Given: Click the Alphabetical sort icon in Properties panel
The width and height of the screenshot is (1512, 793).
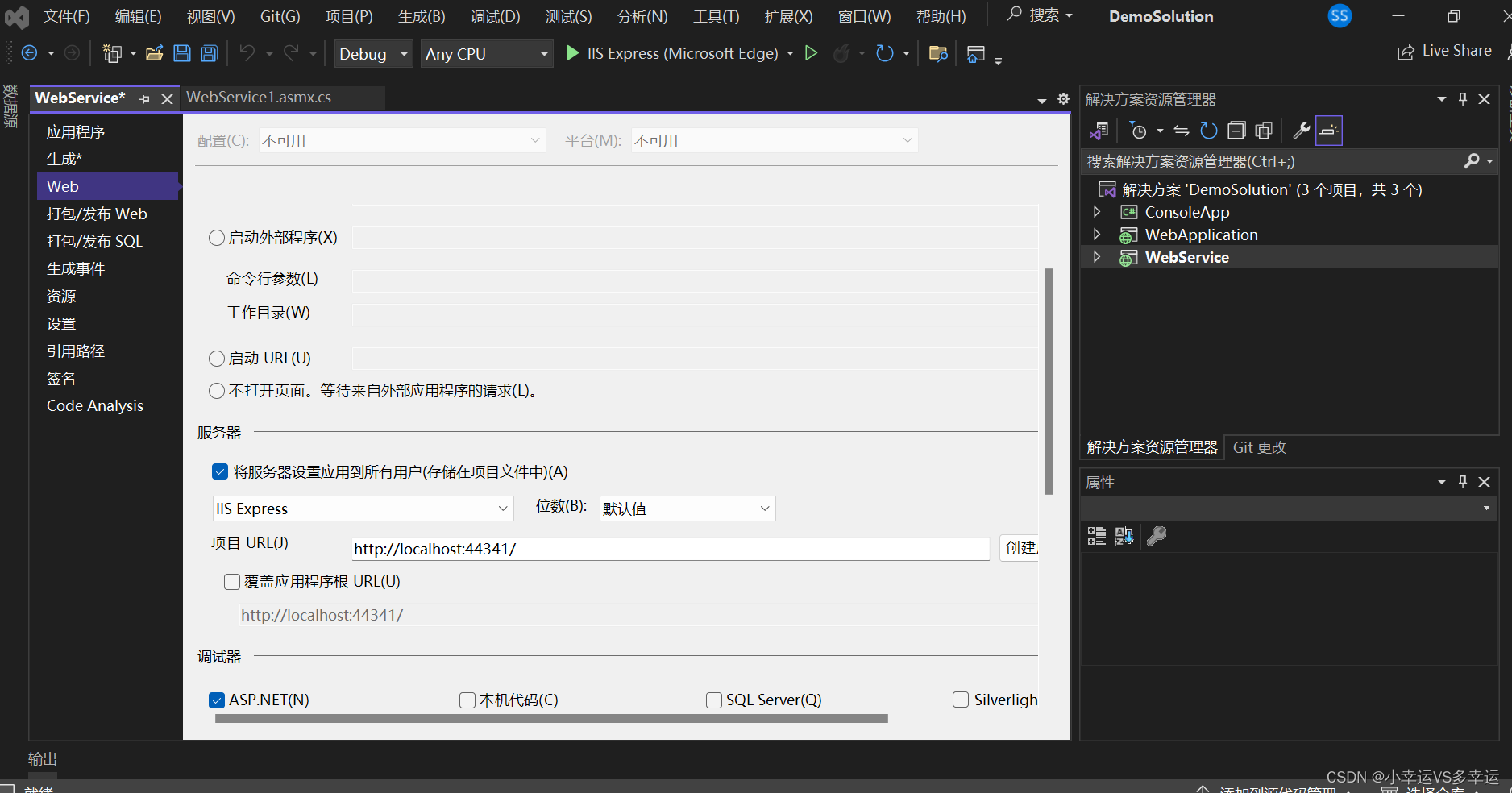Looking at the screenshot, I should [1124, 536].
